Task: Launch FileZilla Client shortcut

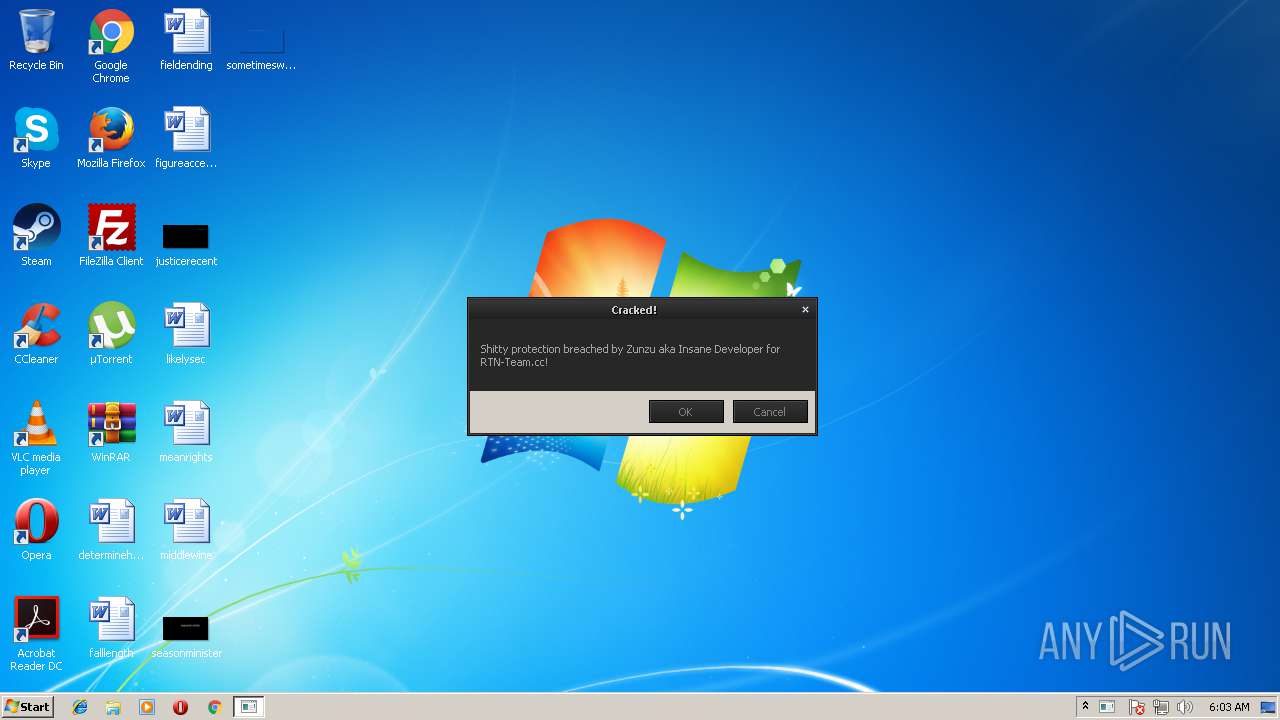Action: coord(111,237)
